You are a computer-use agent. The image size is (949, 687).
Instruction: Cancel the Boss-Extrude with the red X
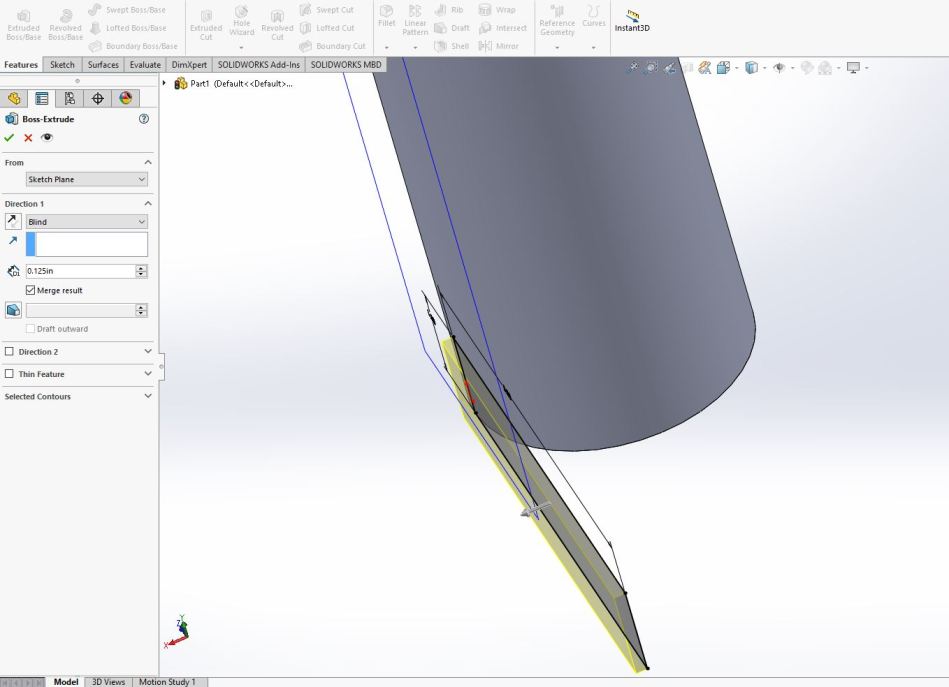pos(28,138)
